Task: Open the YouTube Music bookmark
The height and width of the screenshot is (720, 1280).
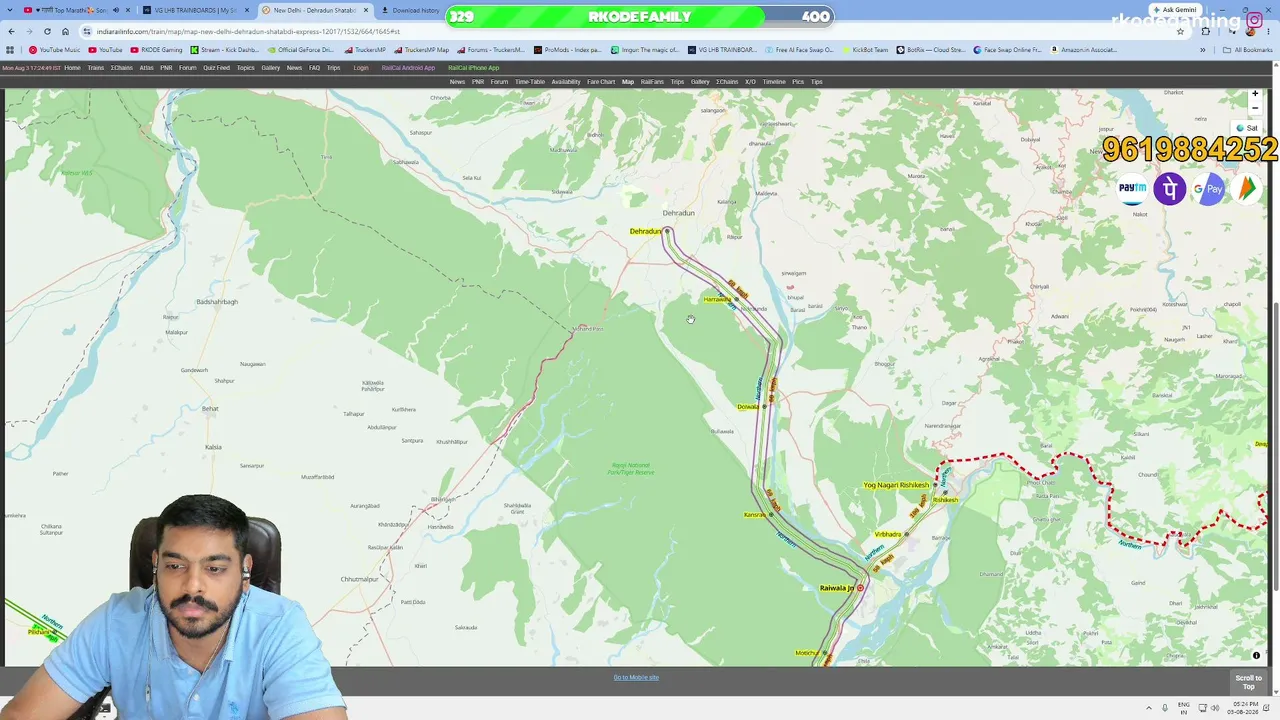Action: (x=55, y=50)
